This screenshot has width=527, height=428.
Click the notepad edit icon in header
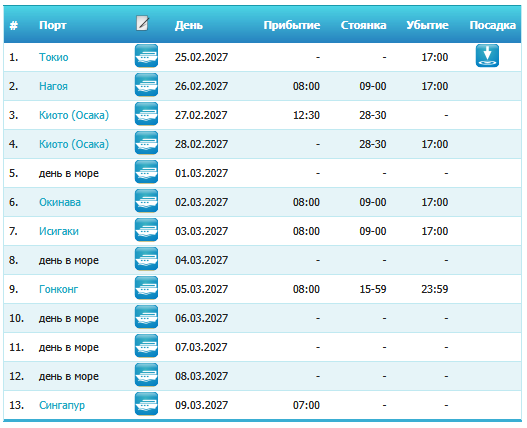point(143,23)
